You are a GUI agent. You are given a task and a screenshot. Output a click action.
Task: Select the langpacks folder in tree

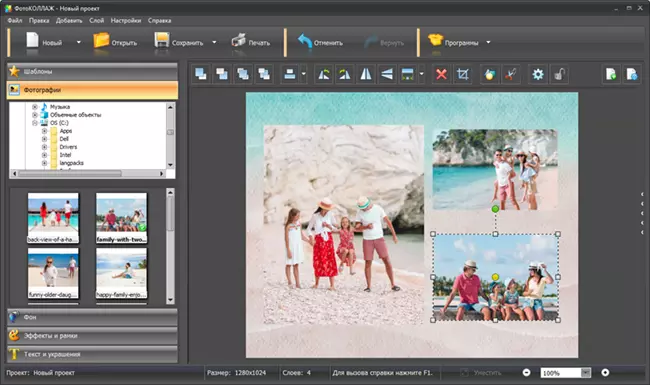tap(71, 163)
